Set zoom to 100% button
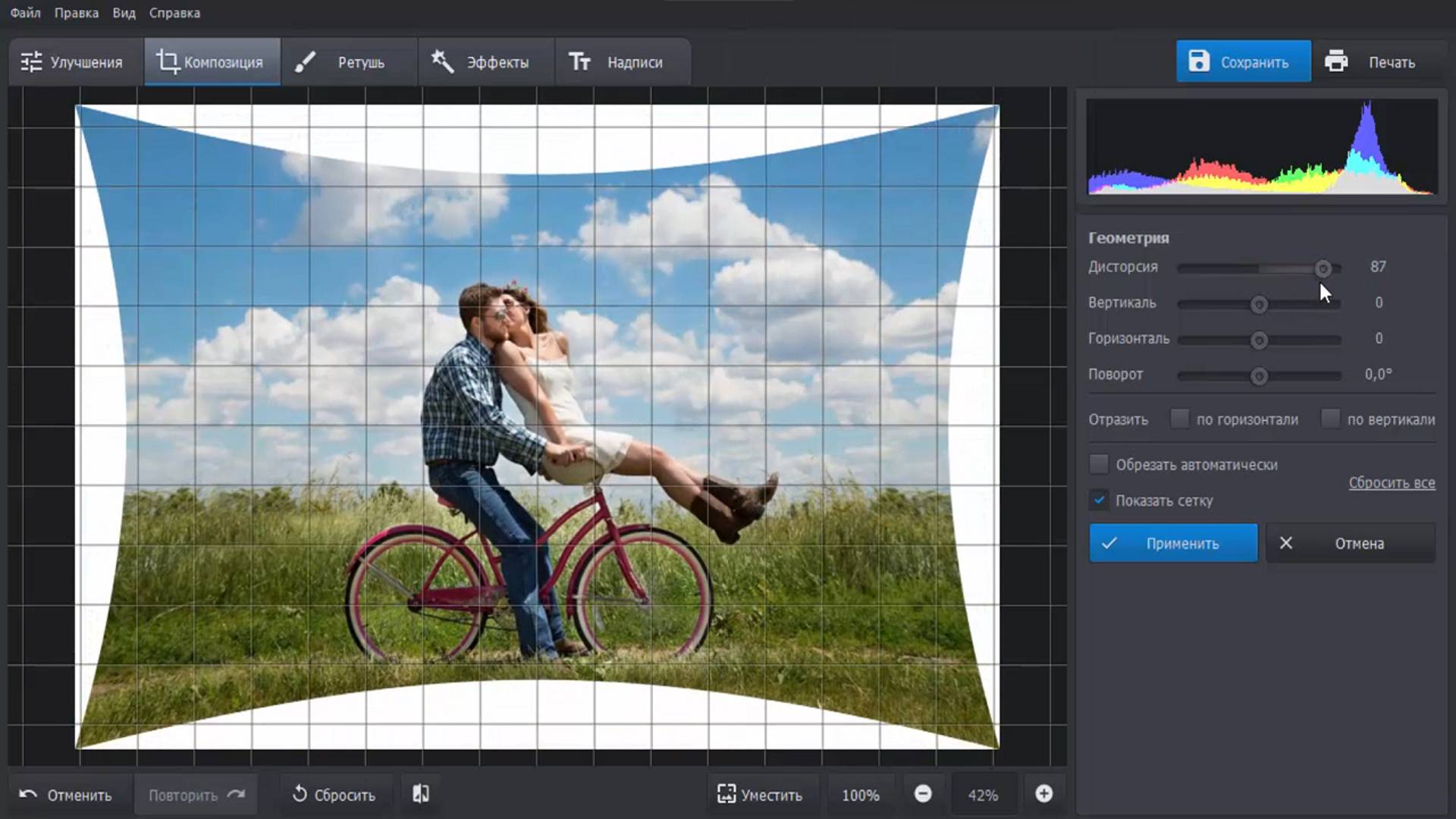Image resolution: width=1456 pixels, height=819 pixels. coord(860,795)
